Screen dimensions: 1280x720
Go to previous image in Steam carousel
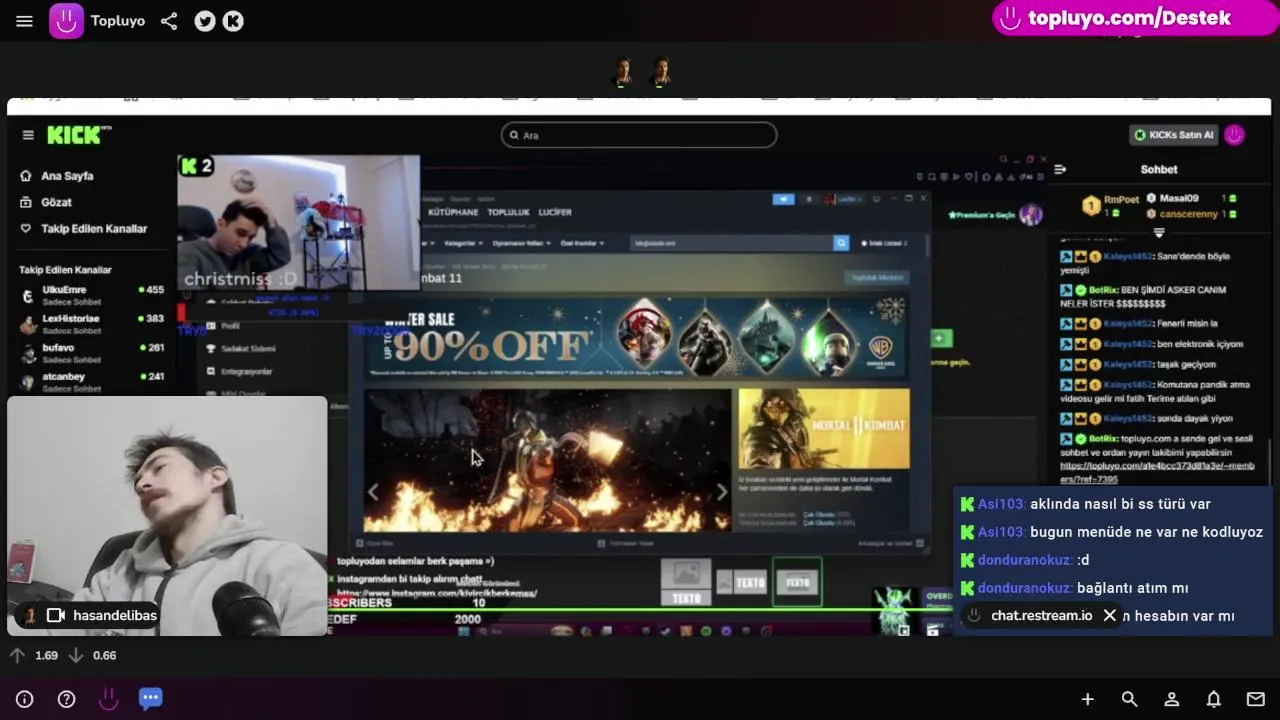pyautogui.click(x=373, y=492)
